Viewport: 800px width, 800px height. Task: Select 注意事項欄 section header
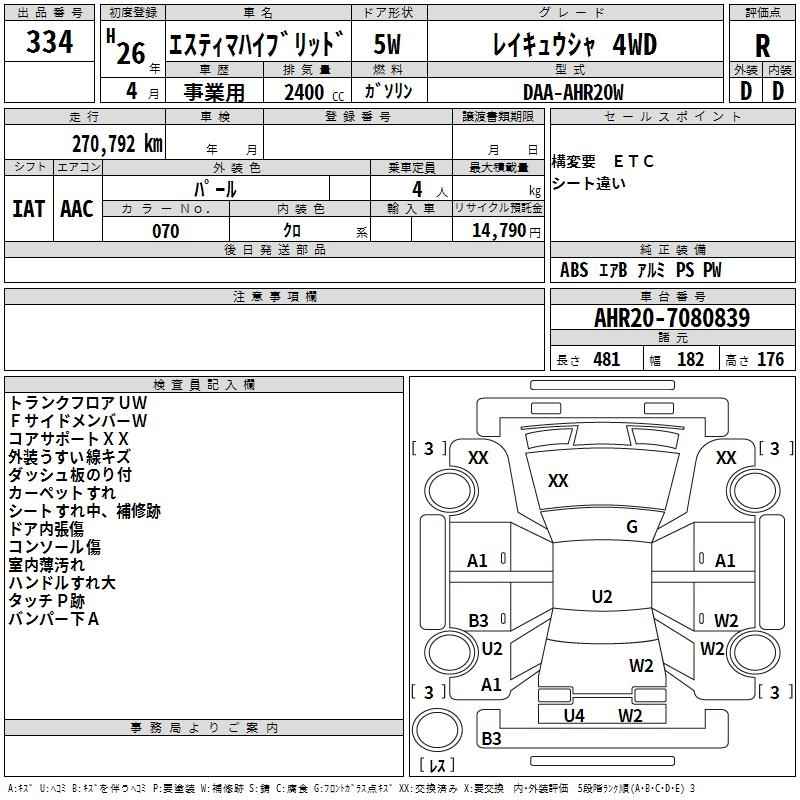click(275, 296)
